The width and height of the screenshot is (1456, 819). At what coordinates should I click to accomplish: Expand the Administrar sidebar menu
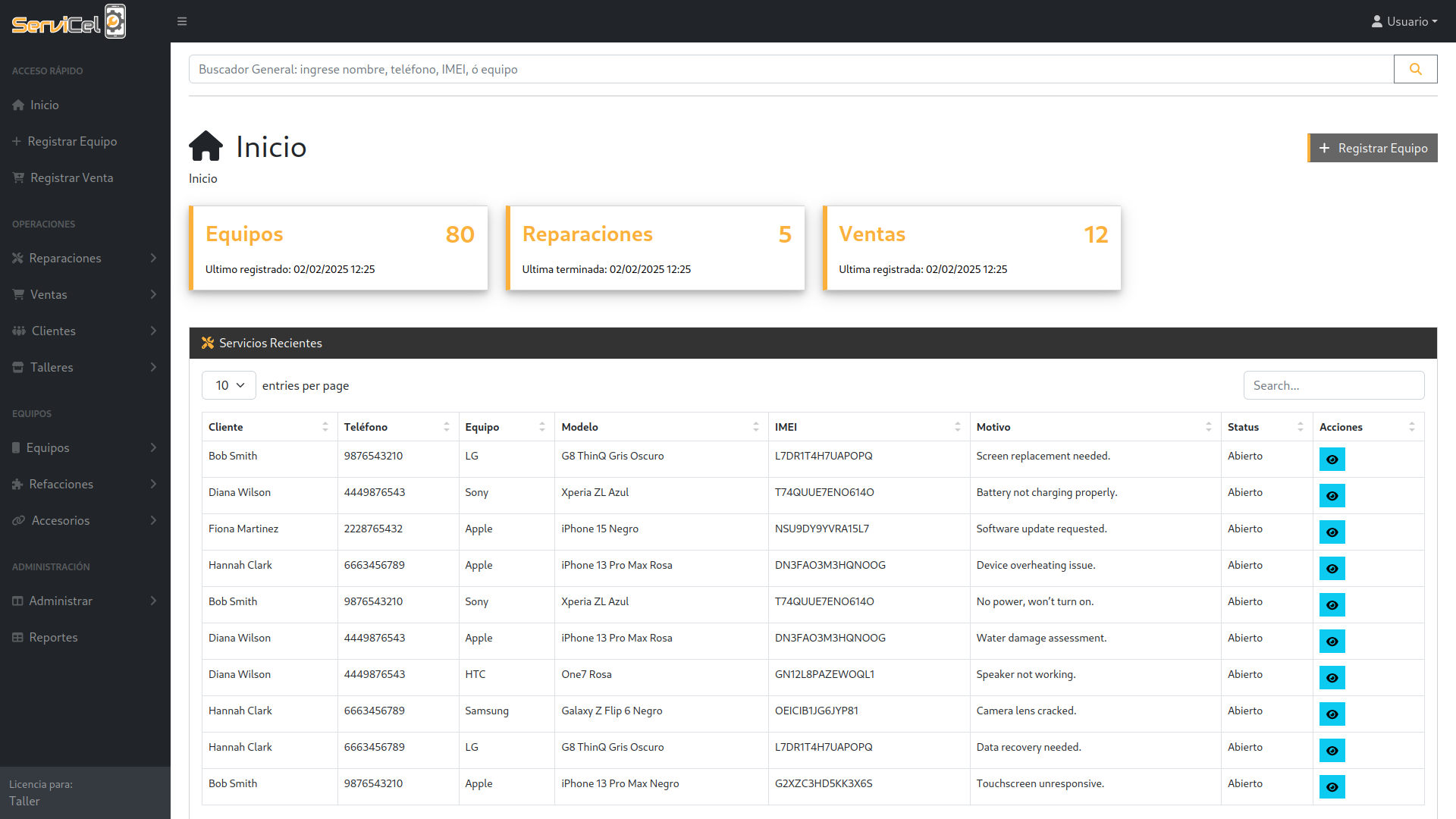[85, 601]
